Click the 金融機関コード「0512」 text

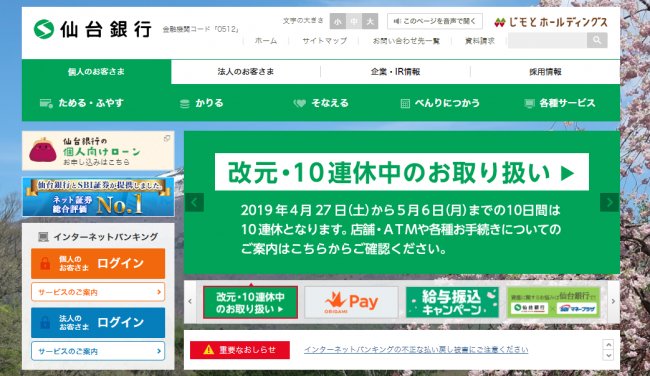click(x=201, y=29)
